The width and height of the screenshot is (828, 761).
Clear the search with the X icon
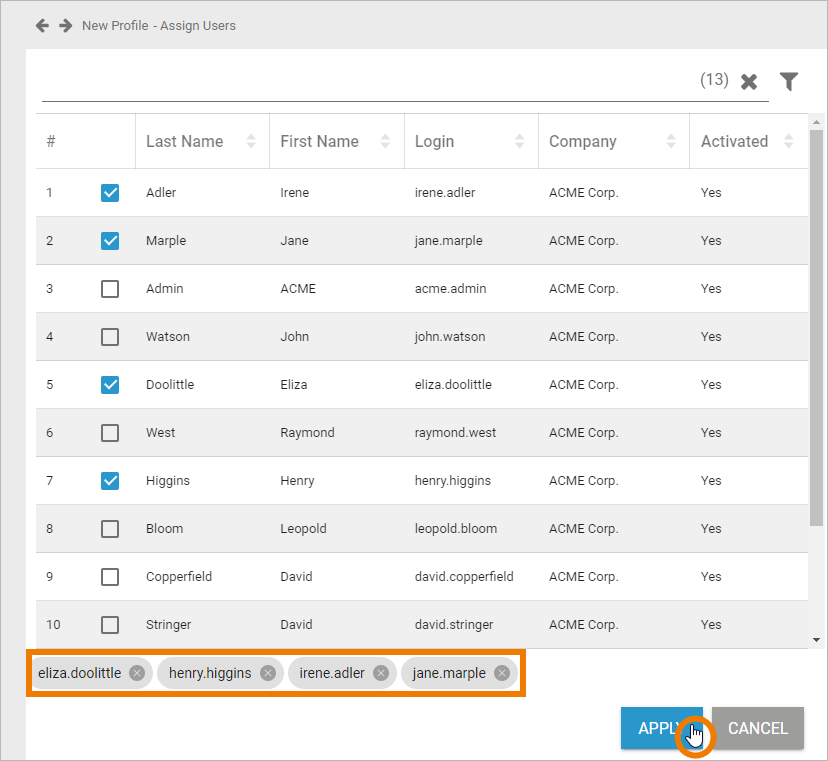749,81
